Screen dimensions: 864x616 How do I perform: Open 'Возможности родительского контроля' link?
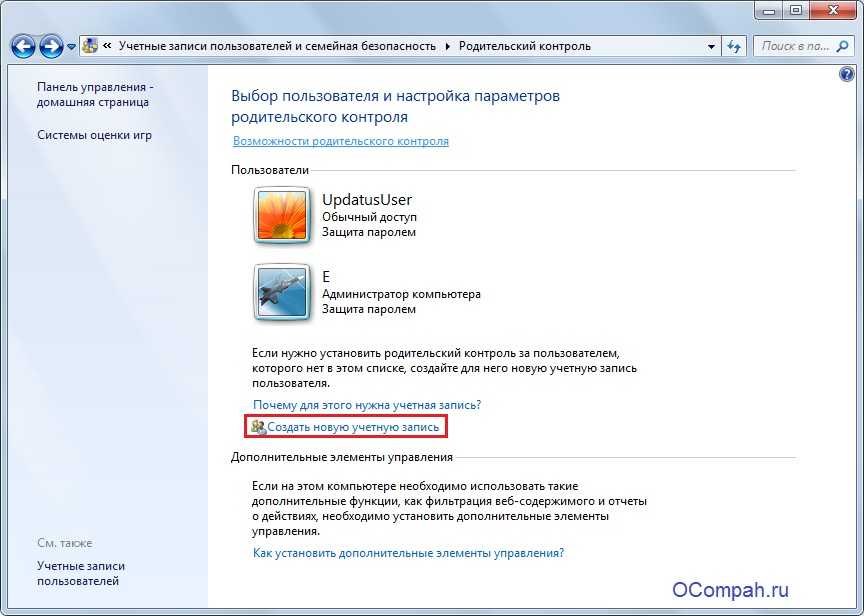[341, 141]
